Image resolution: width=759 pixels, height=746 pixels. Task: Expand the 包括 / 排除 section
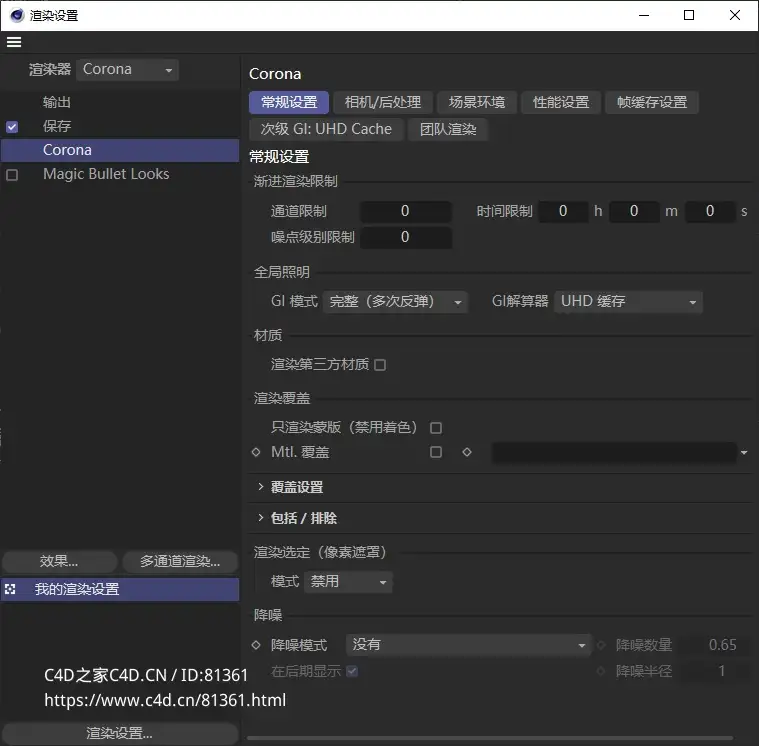tap(260, 518)
